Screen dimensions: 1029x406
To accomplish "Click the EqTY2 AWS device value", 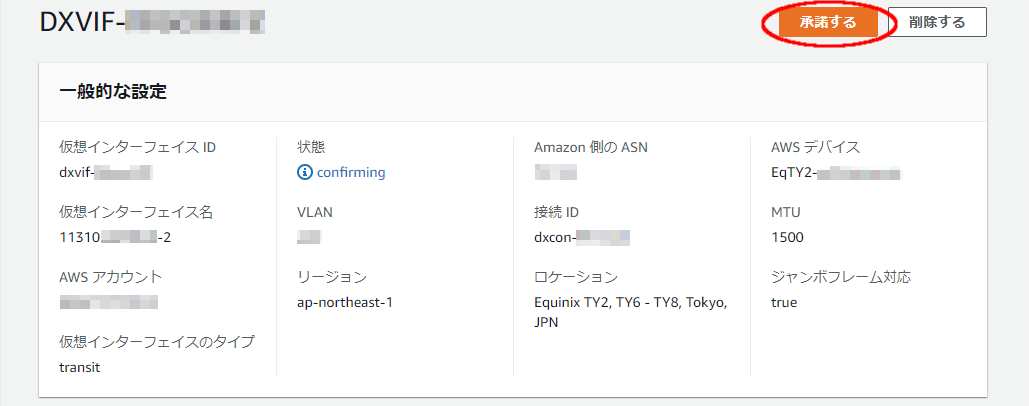I will tap(836, 172).
